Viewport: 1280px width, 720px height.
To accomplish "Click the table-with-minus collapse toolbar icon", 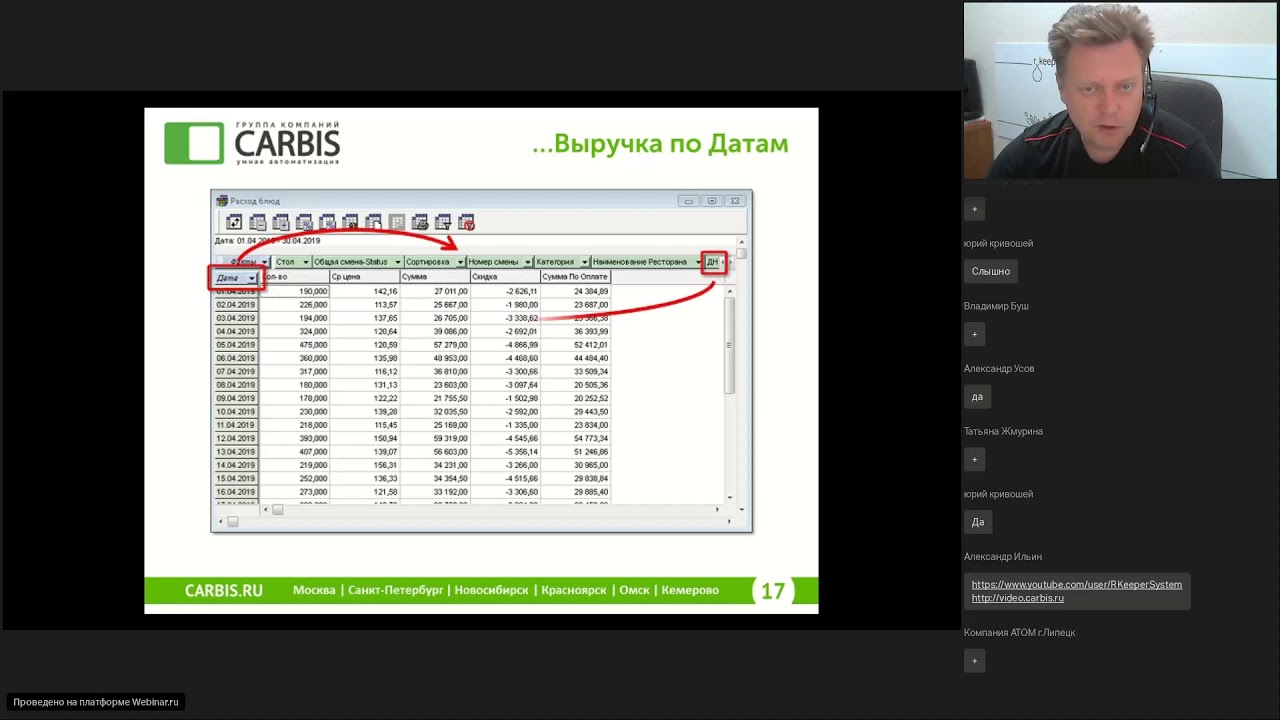I will [257, 222].
